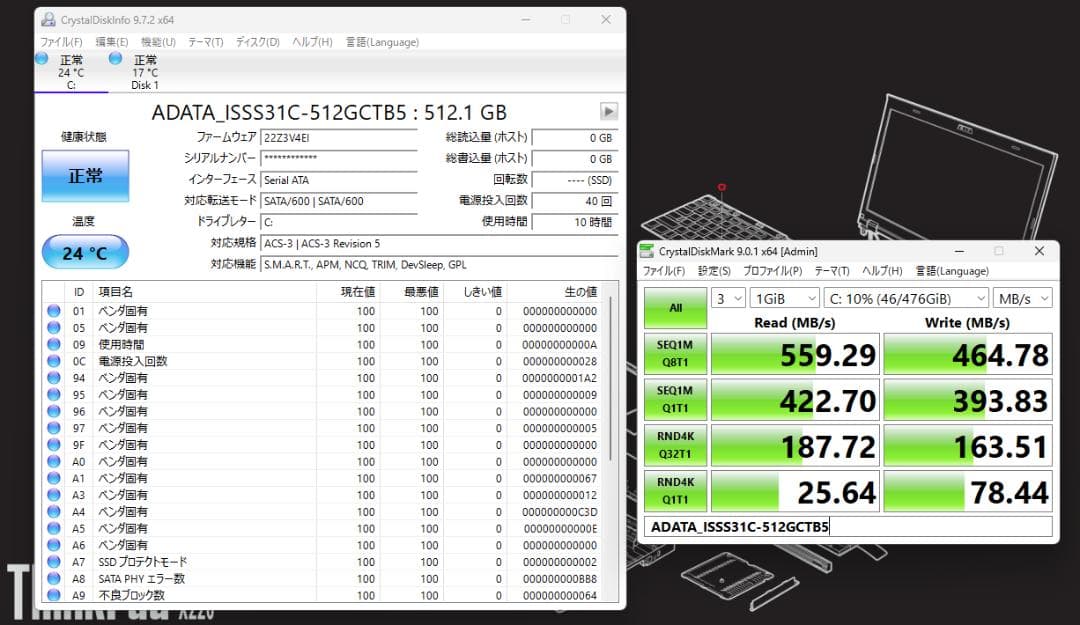Click the status orb for row 97
Screen dimensions: 1080x625
pos(54,428)
